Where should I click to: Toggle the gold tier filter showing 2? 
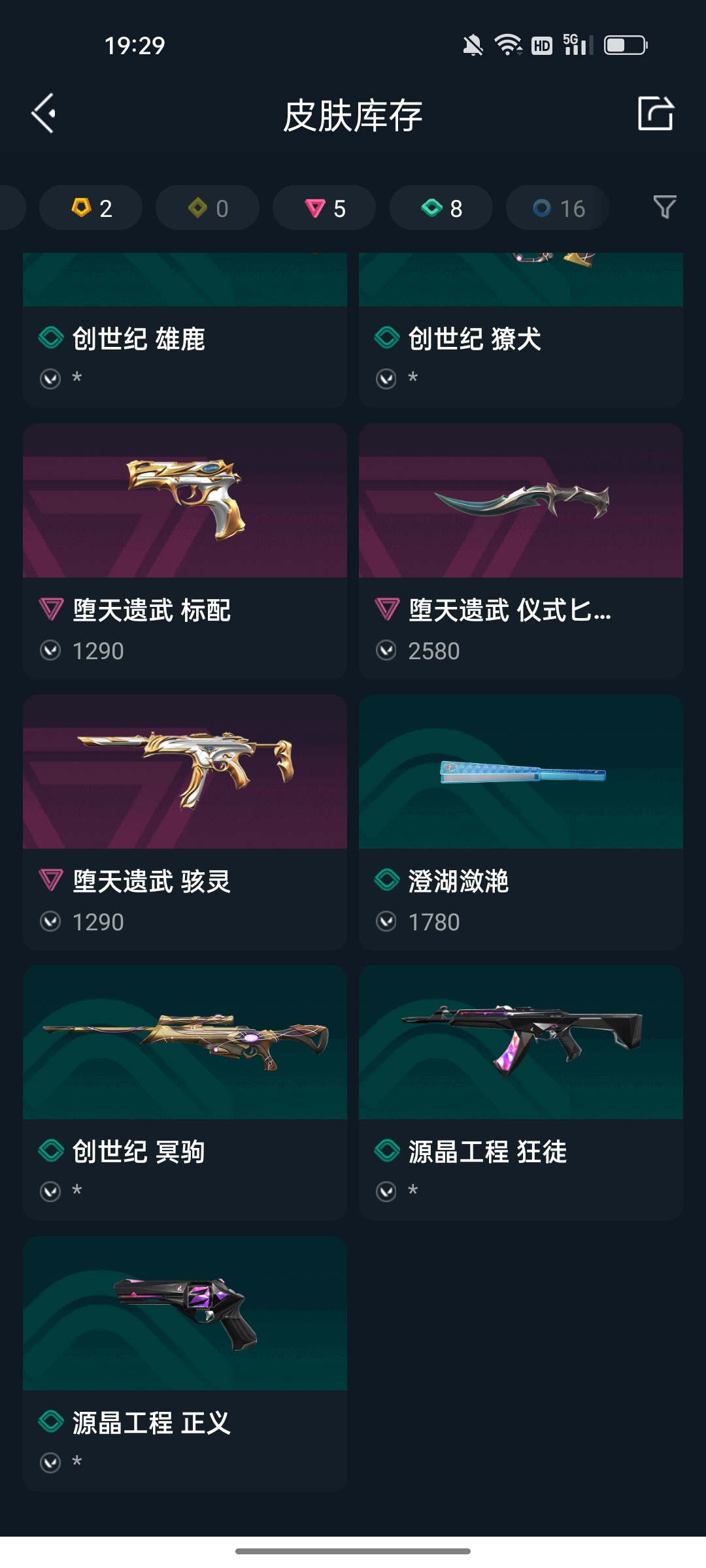91,208
